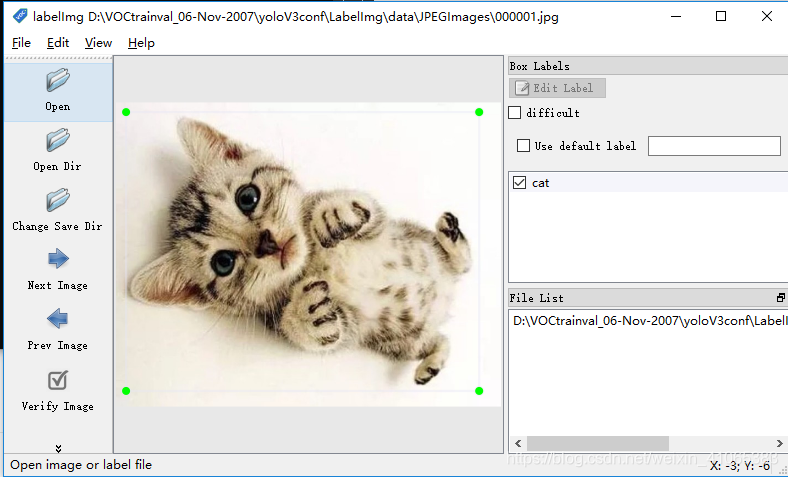Click the Open file icon
The image size is (788, 477).
58,80
